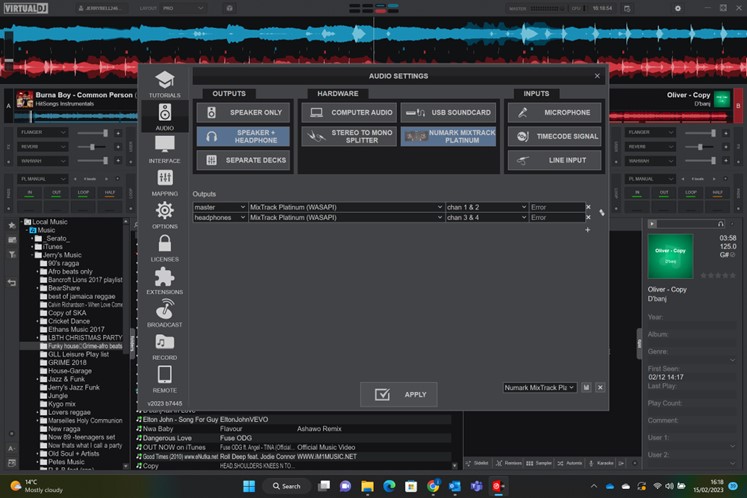The image size is (747, 498).
Task: Delete the saved audio config
Action: [600, 387]
